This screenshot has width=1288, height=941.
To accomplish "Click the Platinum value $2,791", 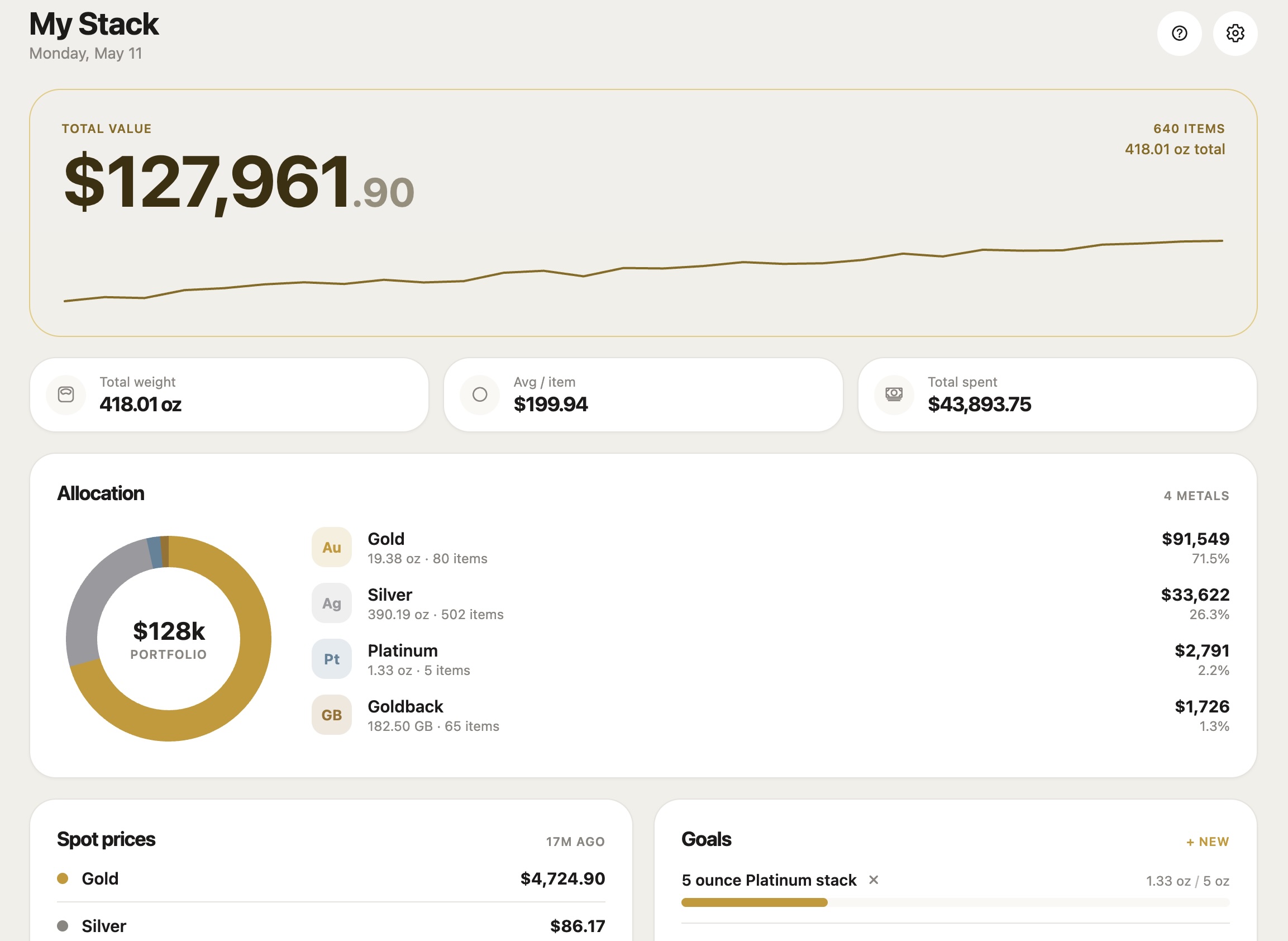I will (x=1202, y=650).
